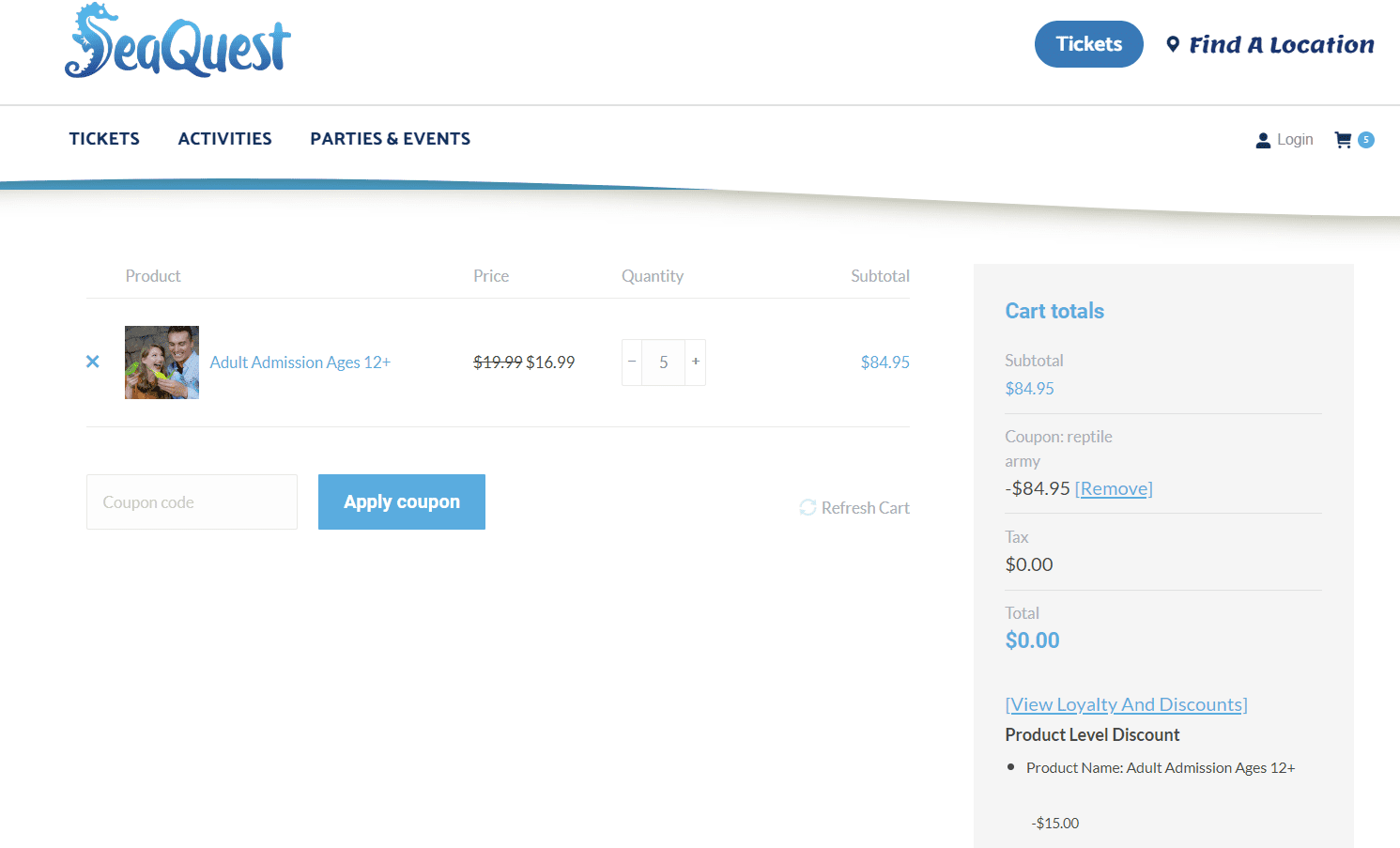The width and height of the screenshot is (1400, 848).
Task: Click the Login link
Action: click(1295, 140)
